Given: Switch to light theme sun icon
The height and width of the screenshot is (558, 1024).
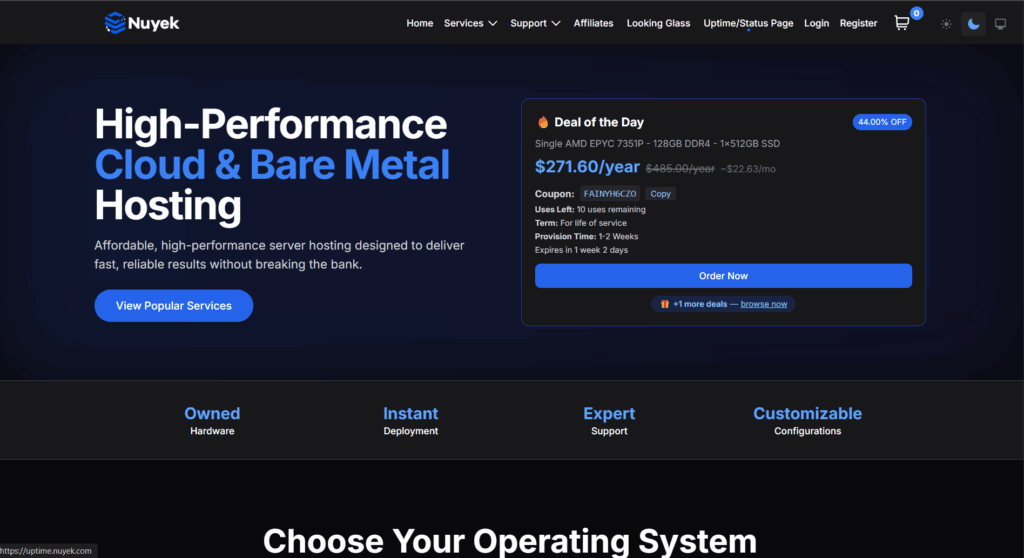Looking at the screenshot, I should 946,24.
